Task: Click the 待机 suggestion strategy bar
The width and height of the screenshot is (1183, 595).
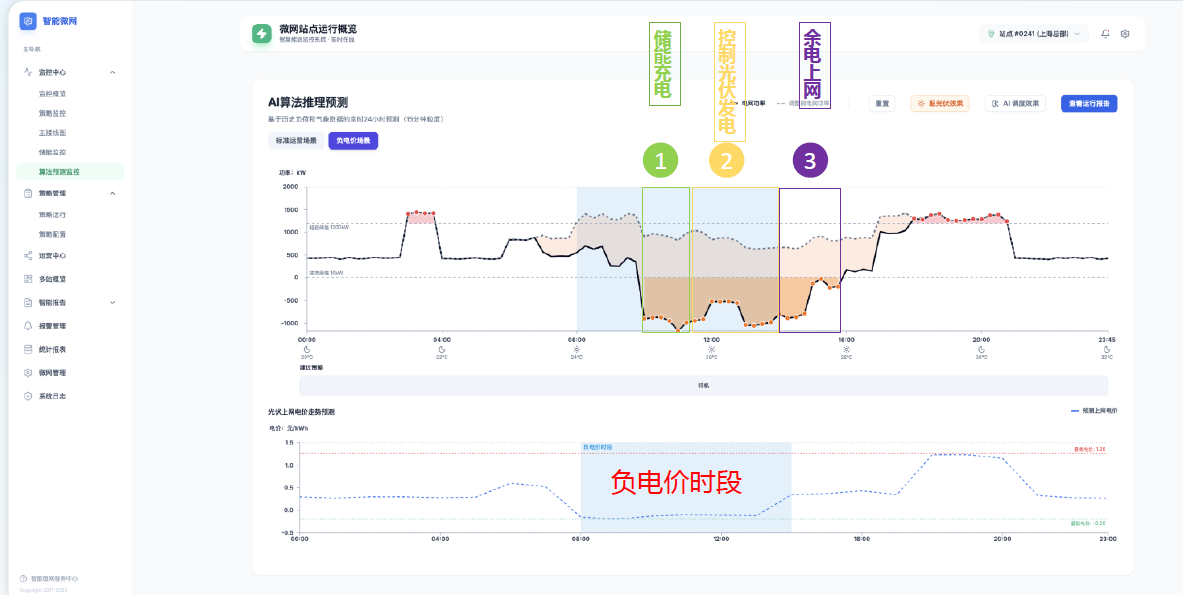Action: pos(703,385)
